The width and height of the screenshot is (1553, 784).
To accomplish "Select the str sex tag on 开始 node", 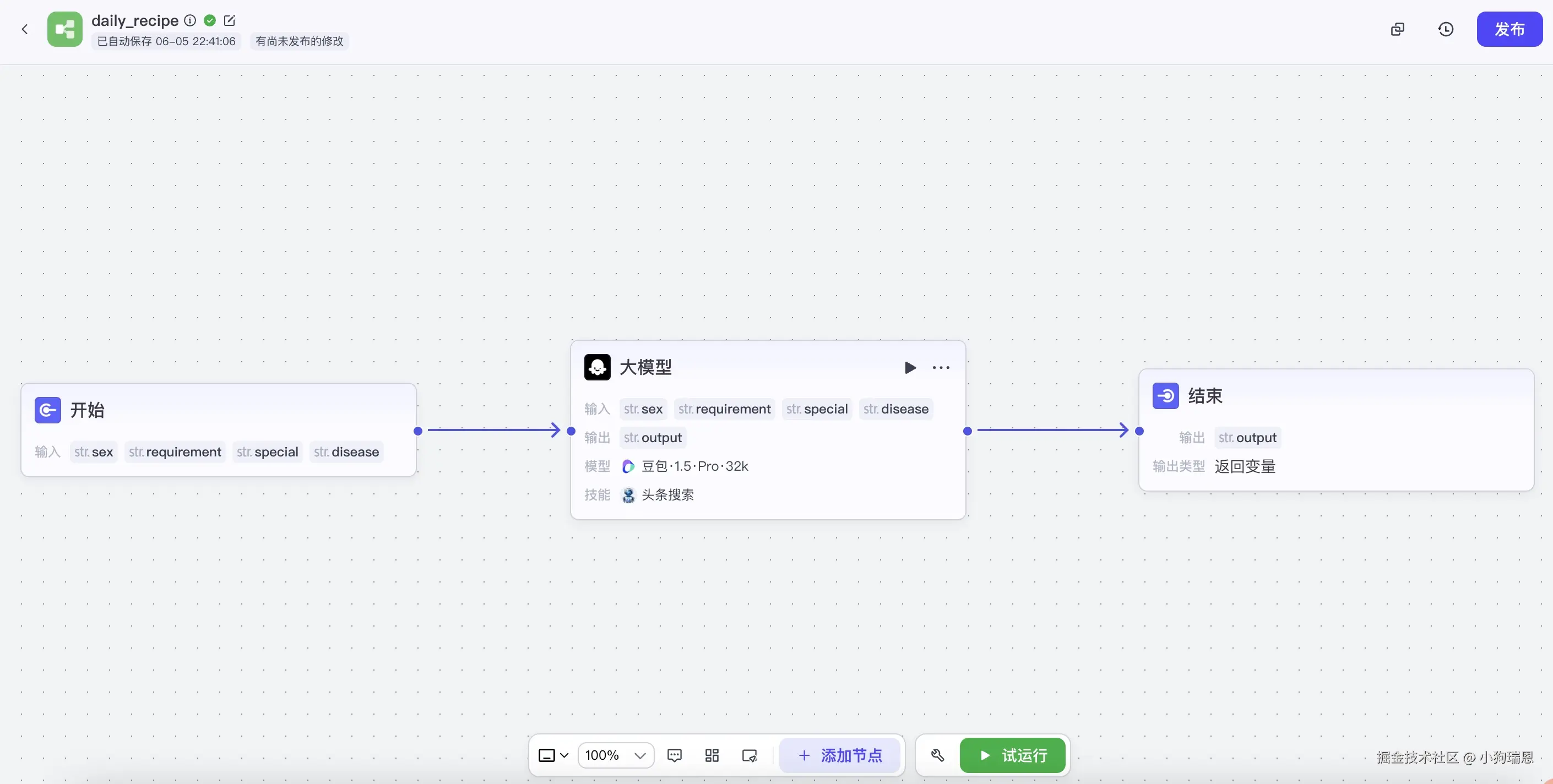I will tap(93, 451).
